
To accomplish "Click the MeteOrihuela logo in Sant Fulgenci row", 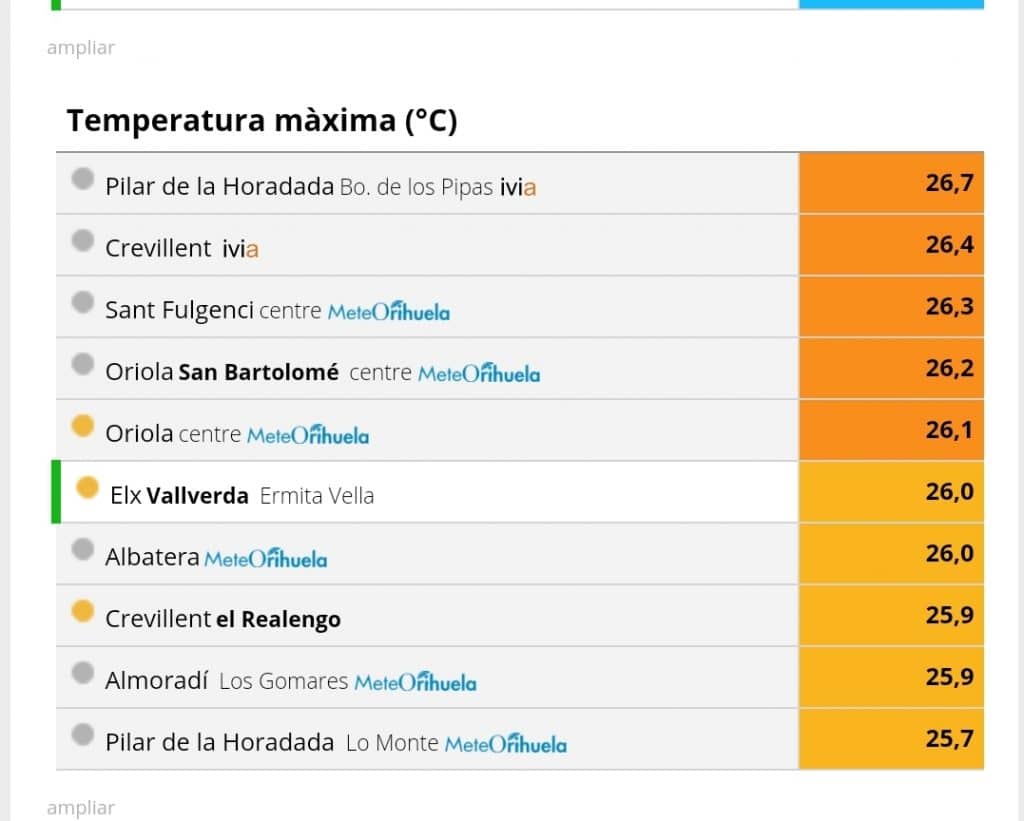I will [x=389, y=312].
